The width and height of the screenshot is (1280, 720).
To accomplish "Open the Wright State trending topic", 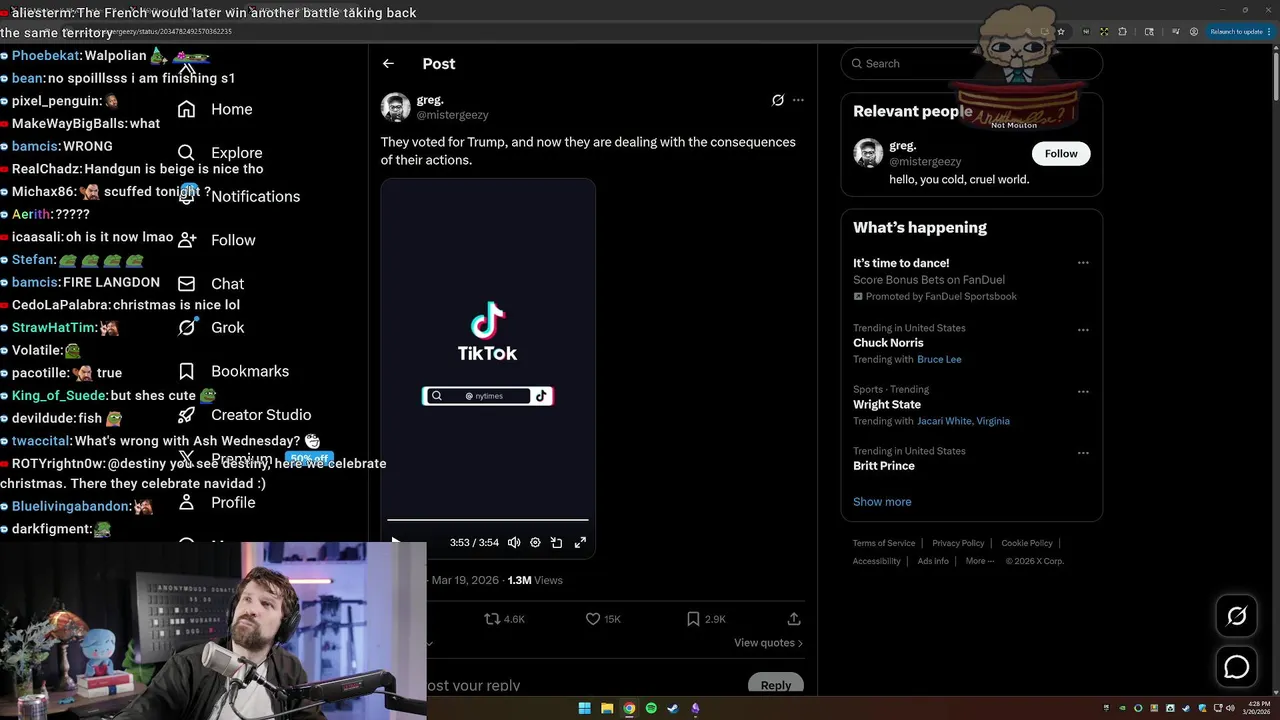I will coord(887,405).
